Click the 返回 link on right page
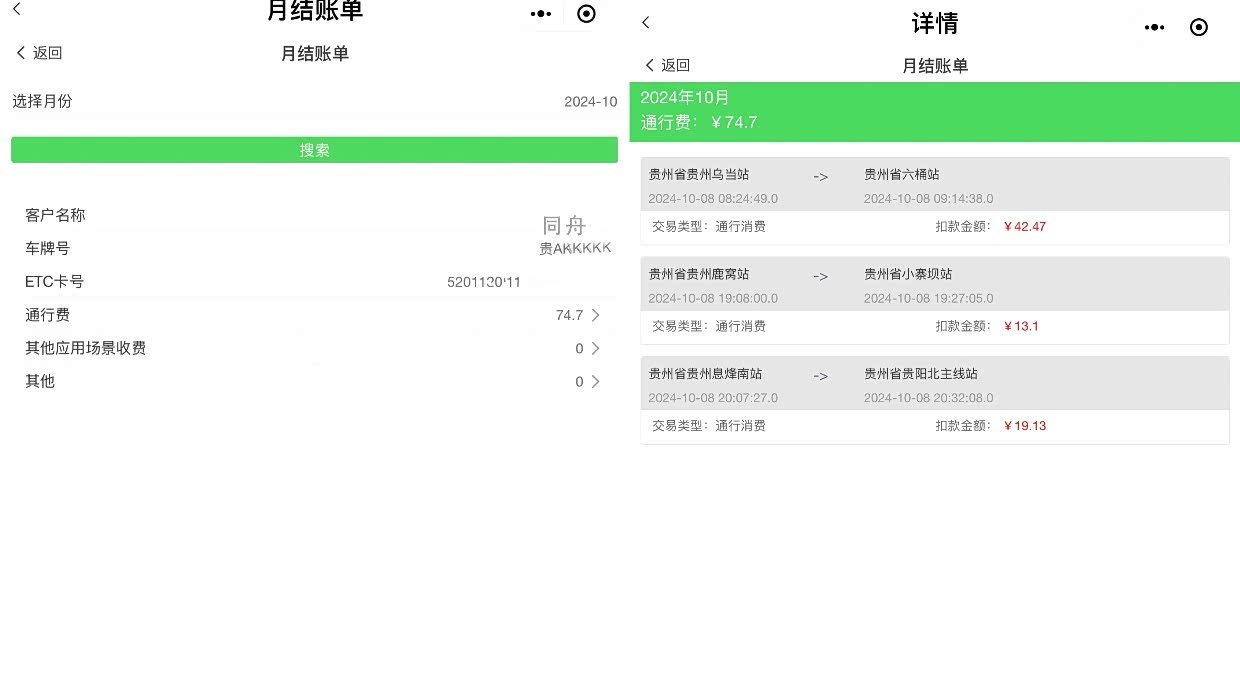 click(x=668, y=66)
